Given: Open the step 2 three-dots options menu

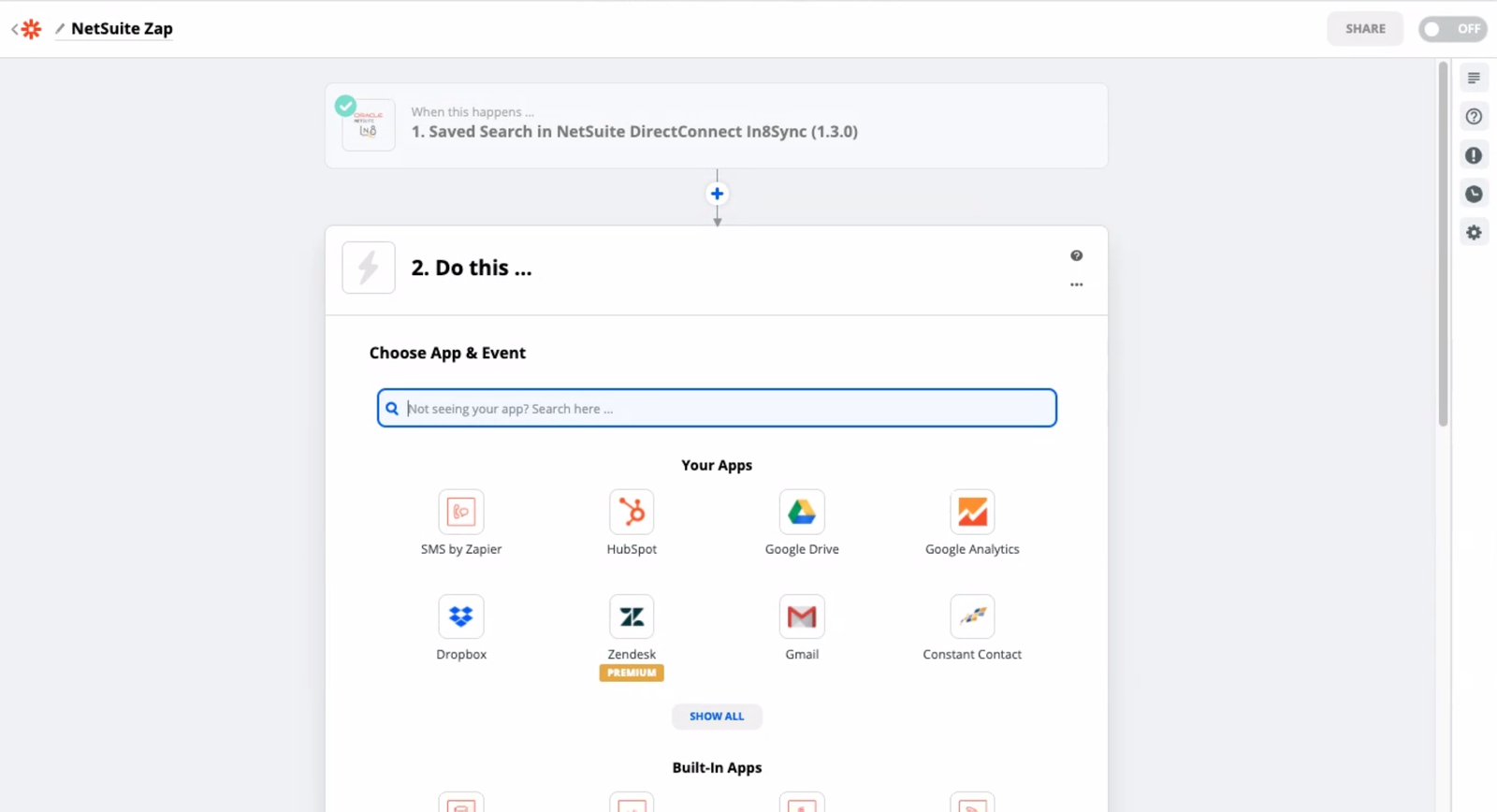Looking at the screenshot, I should pos(1077,284).
